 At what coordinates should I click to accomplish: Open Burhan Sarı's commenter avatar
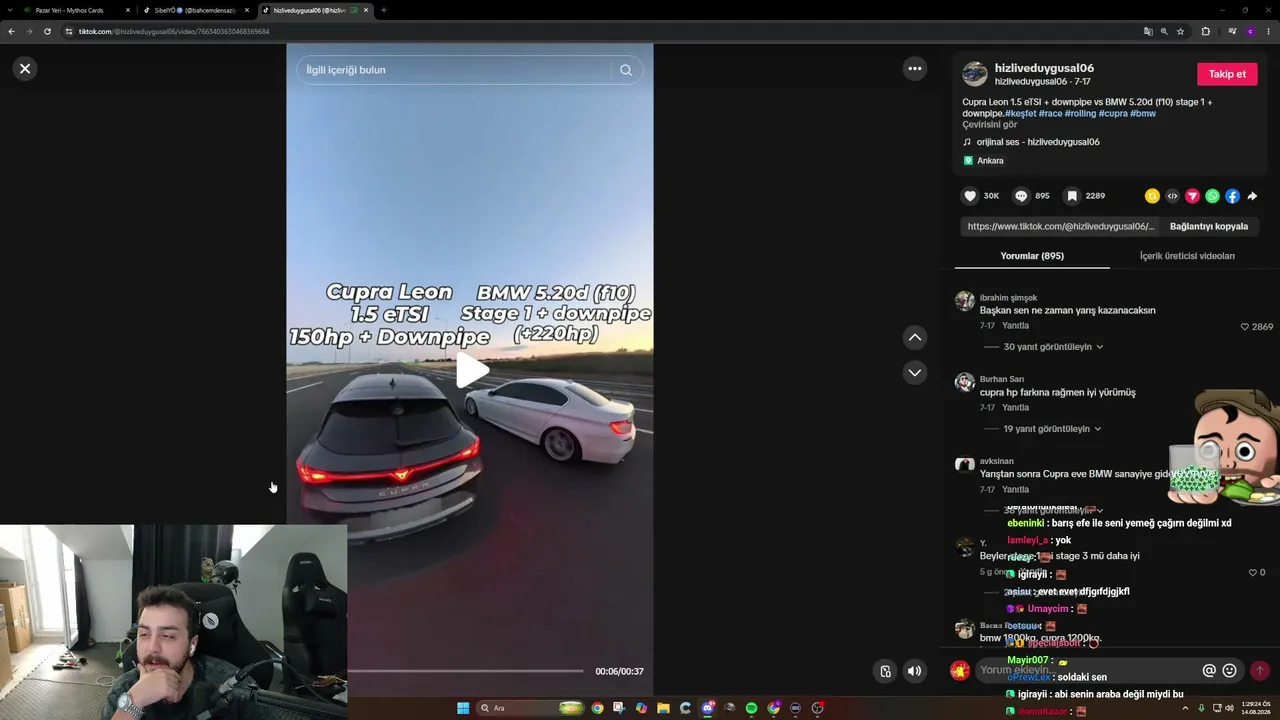[964, 383]
